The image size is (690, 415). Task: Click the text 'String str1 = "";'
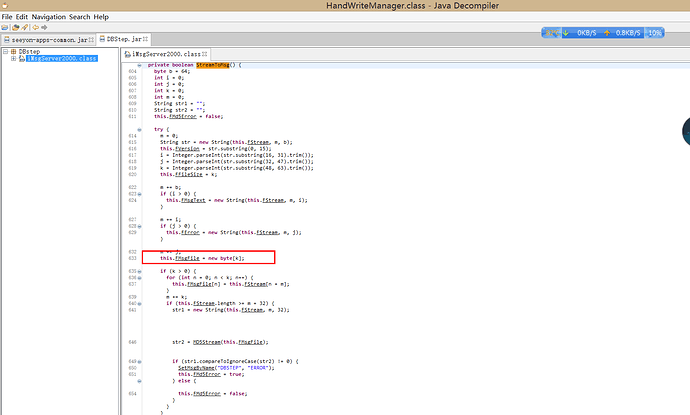[180, 103]
